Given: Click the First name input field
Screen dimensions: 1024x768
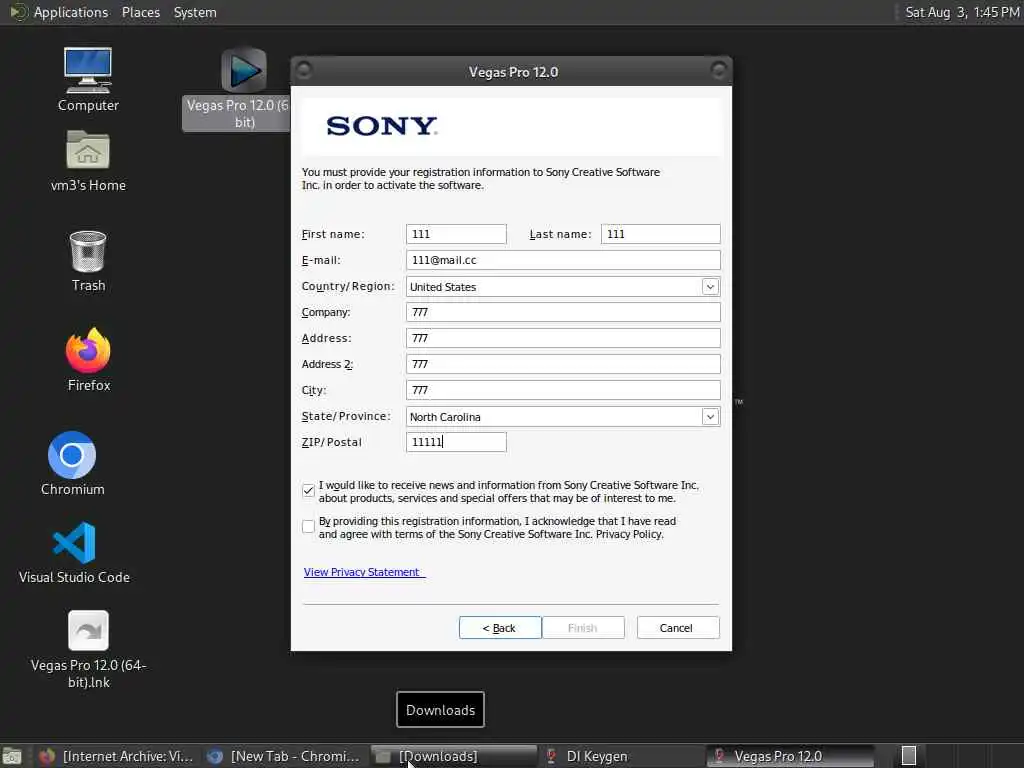Looking at the screenshot, I should point(456,234).
